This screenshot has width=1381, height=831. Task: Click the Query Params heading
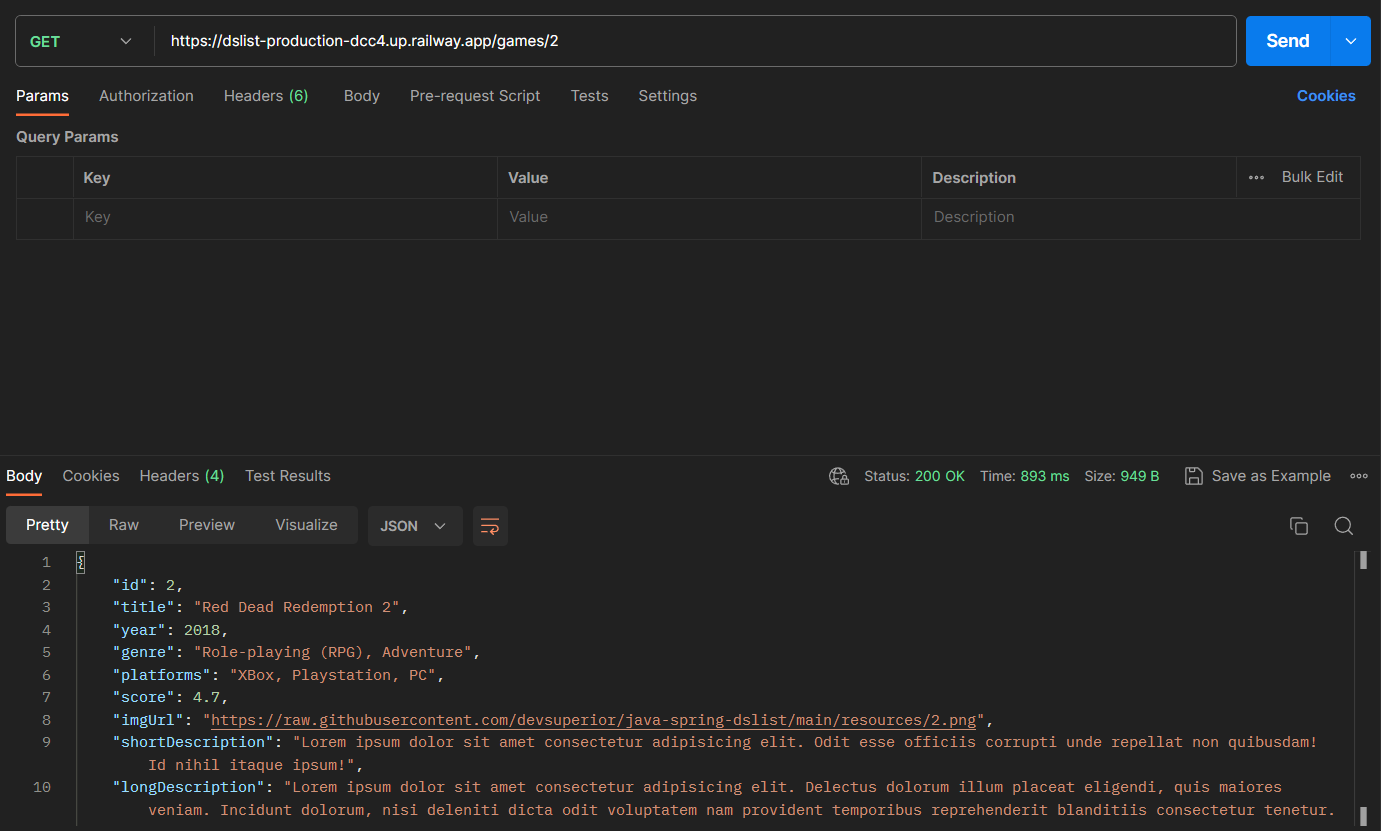[x=67, y=137]
